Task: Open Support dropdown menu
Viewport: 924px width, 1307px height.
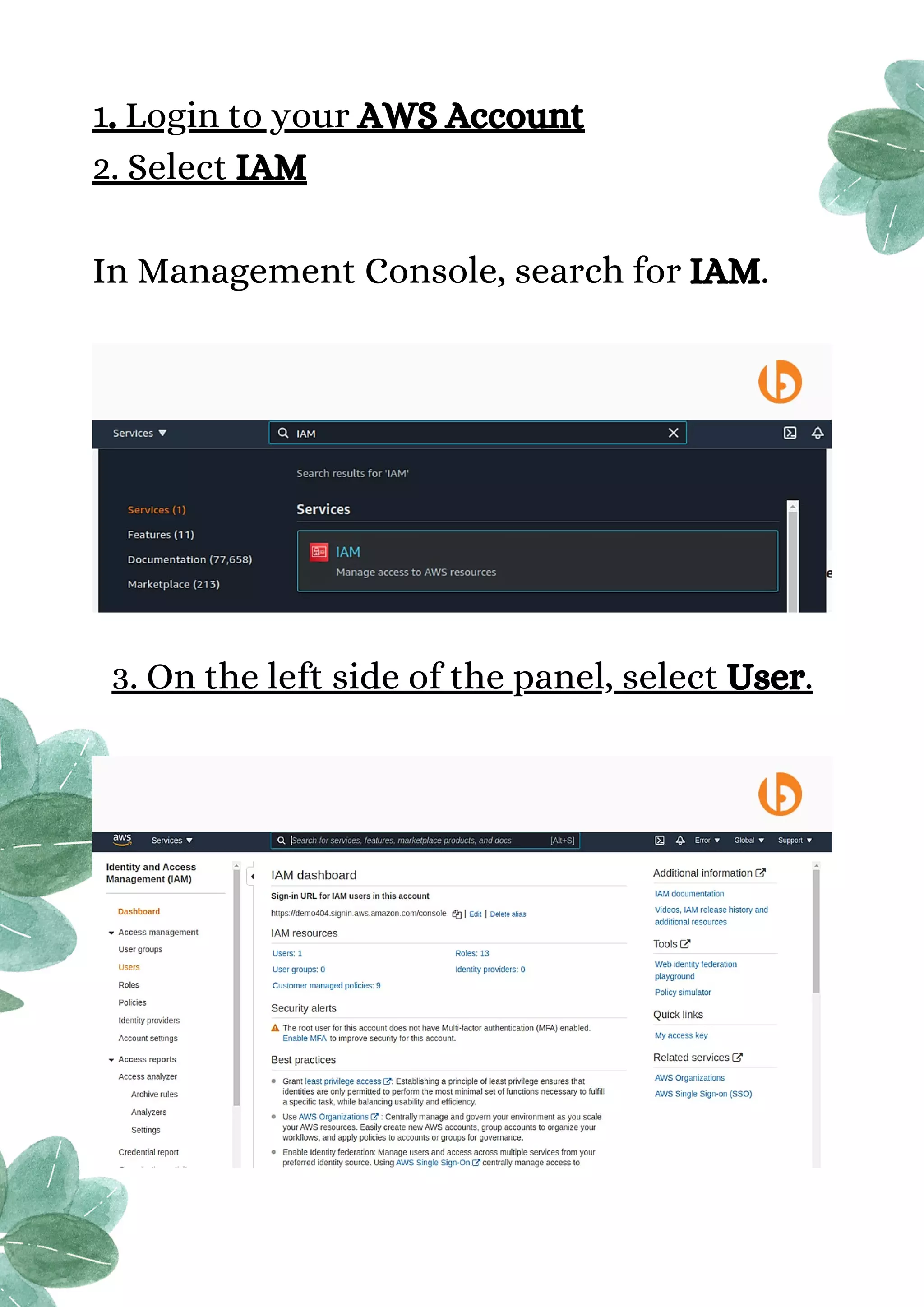Action: click(x=795, y=840)
